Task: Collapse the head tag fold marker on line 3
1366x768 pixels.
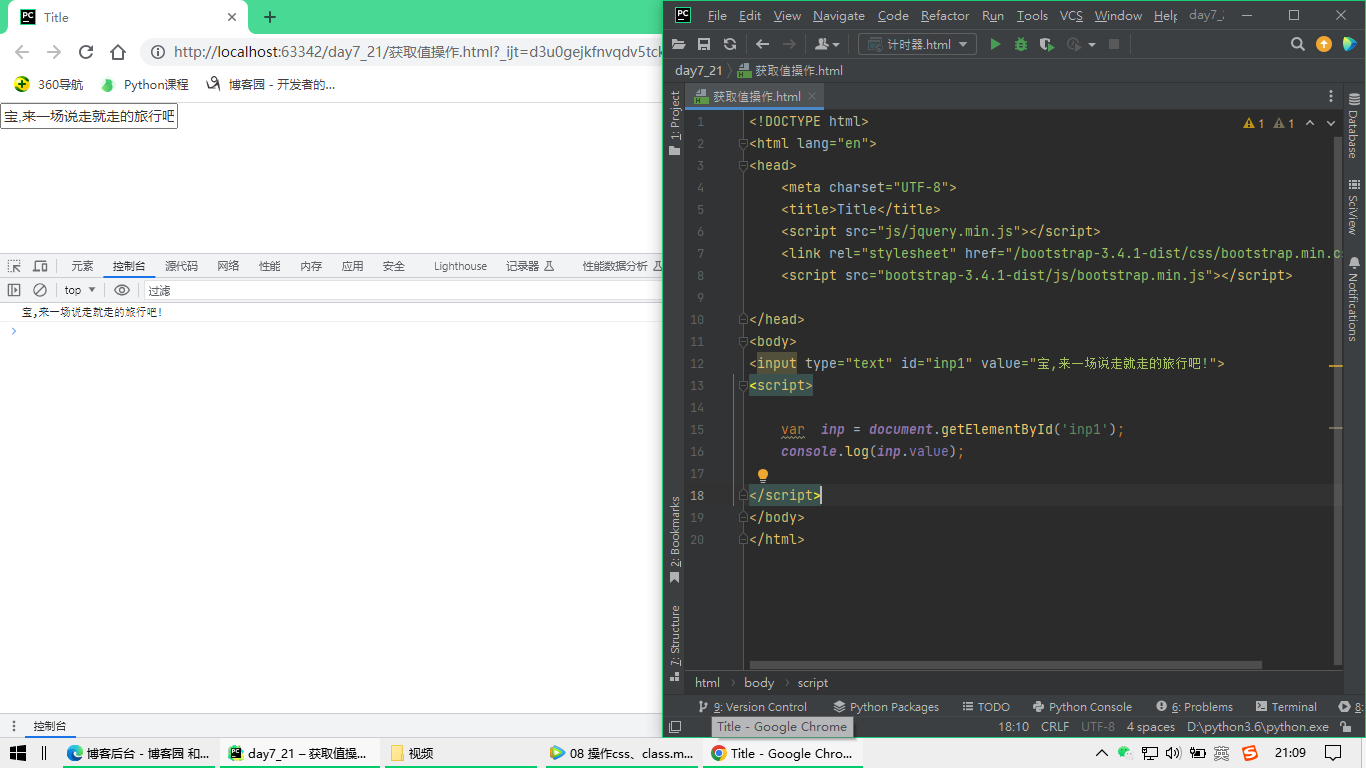Action: point(743,165)
